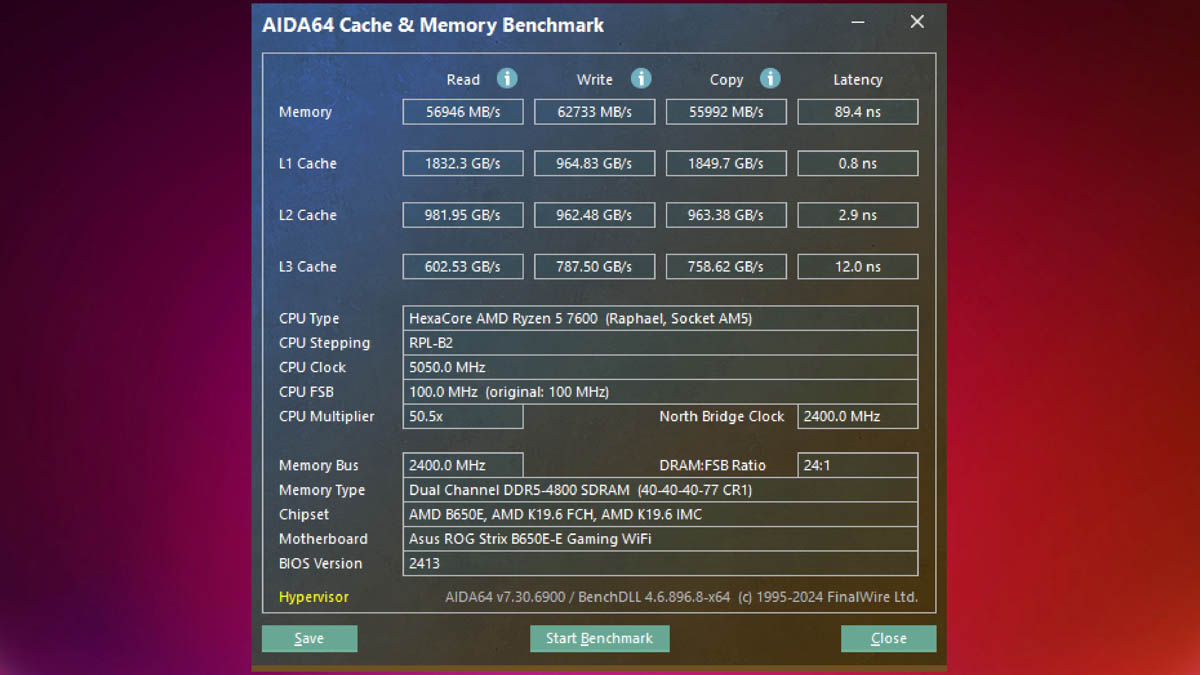Viewport: 1200px width, 675px height.
Task: Click the CPU Multiplier field 50.5x
Action: coord(463,416)
